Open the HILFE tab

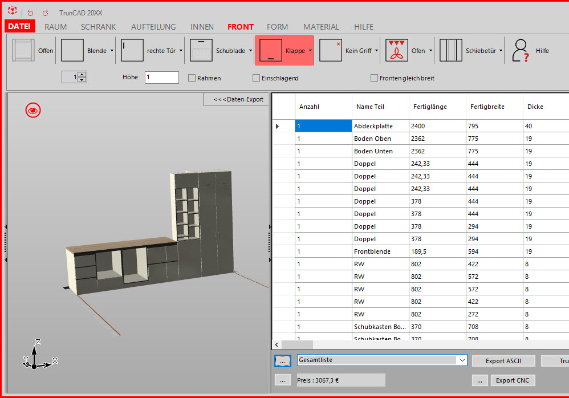364,27
